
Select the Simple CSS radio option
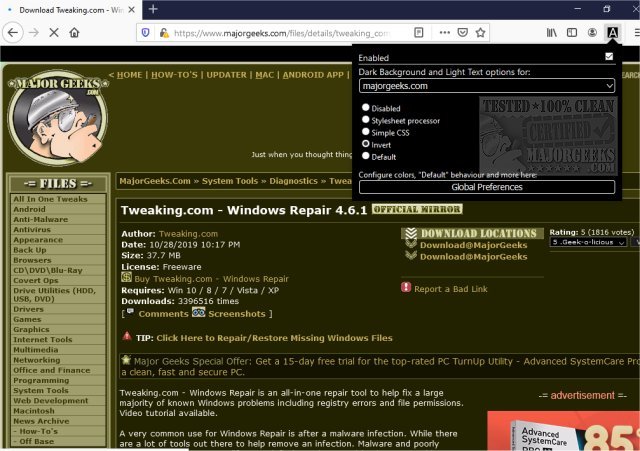(x=366, y=132)
